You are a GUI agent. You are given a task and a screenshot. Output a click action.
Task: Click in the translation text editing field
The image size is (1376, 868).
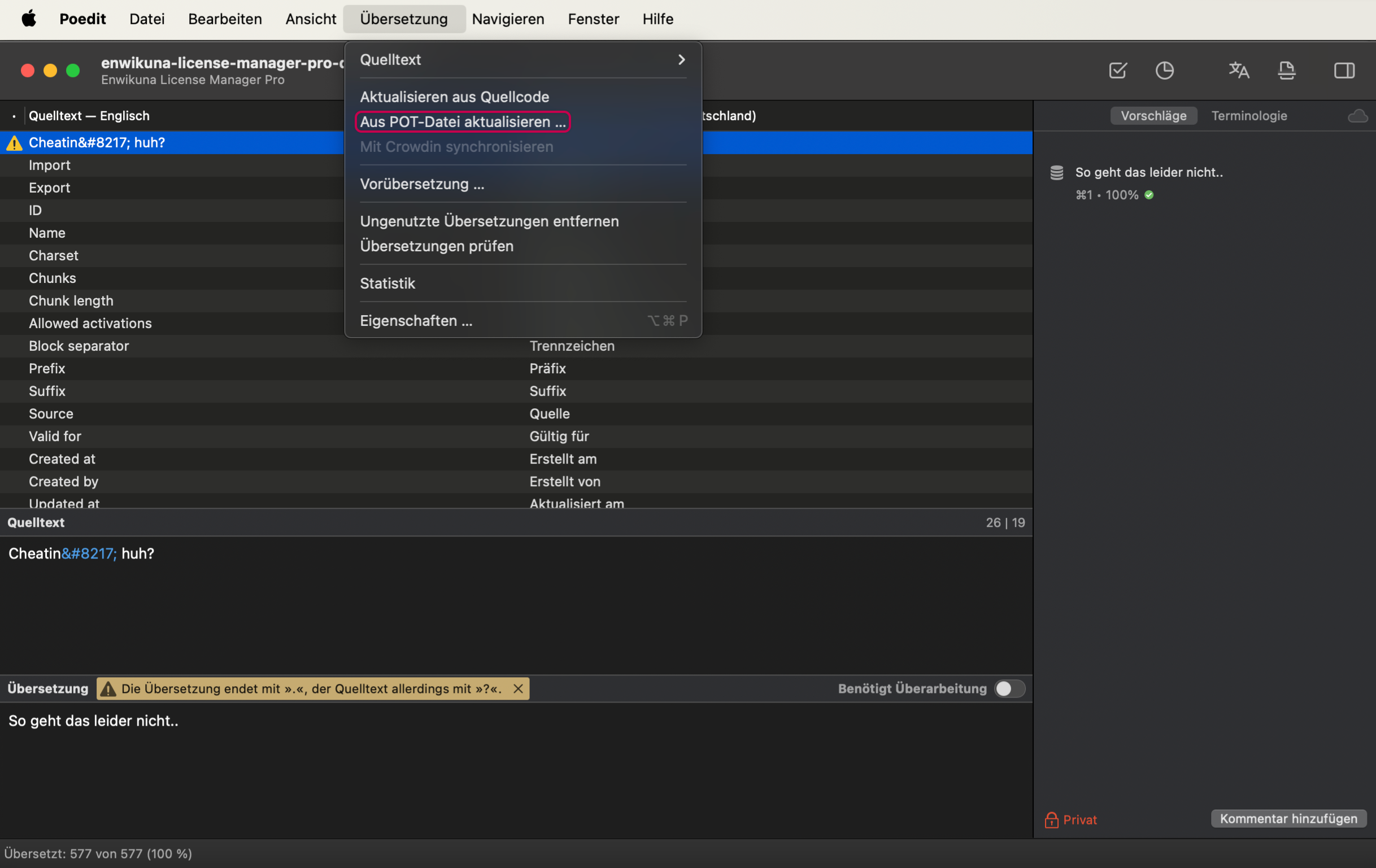click(516, 770)
